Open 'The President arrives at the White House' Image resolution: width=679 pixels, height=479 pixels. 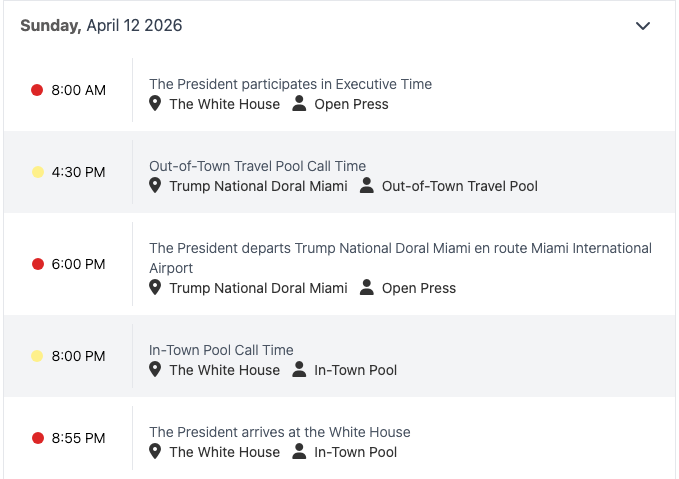[279, 432]
